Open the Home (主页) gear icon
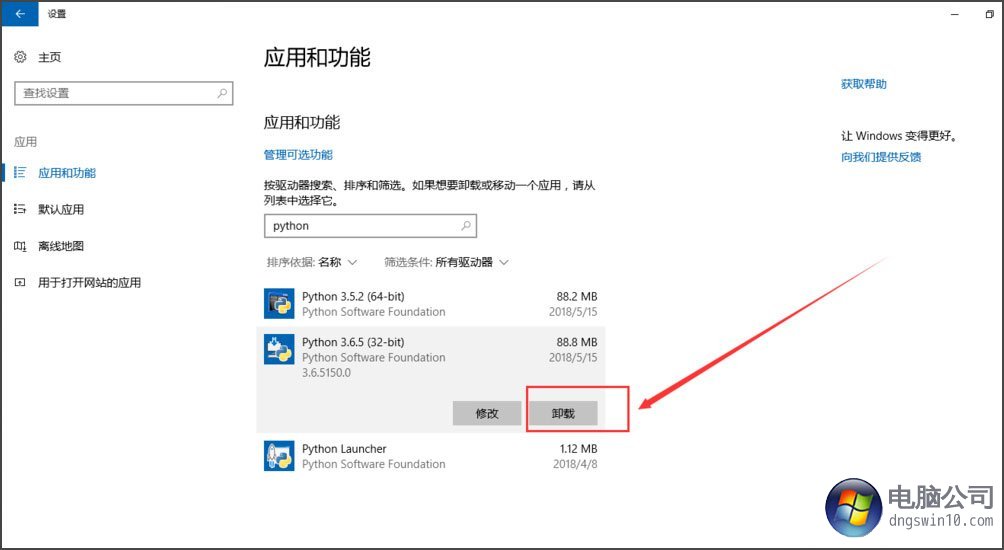Screen dimensions: 1004x550 (20, 57)
